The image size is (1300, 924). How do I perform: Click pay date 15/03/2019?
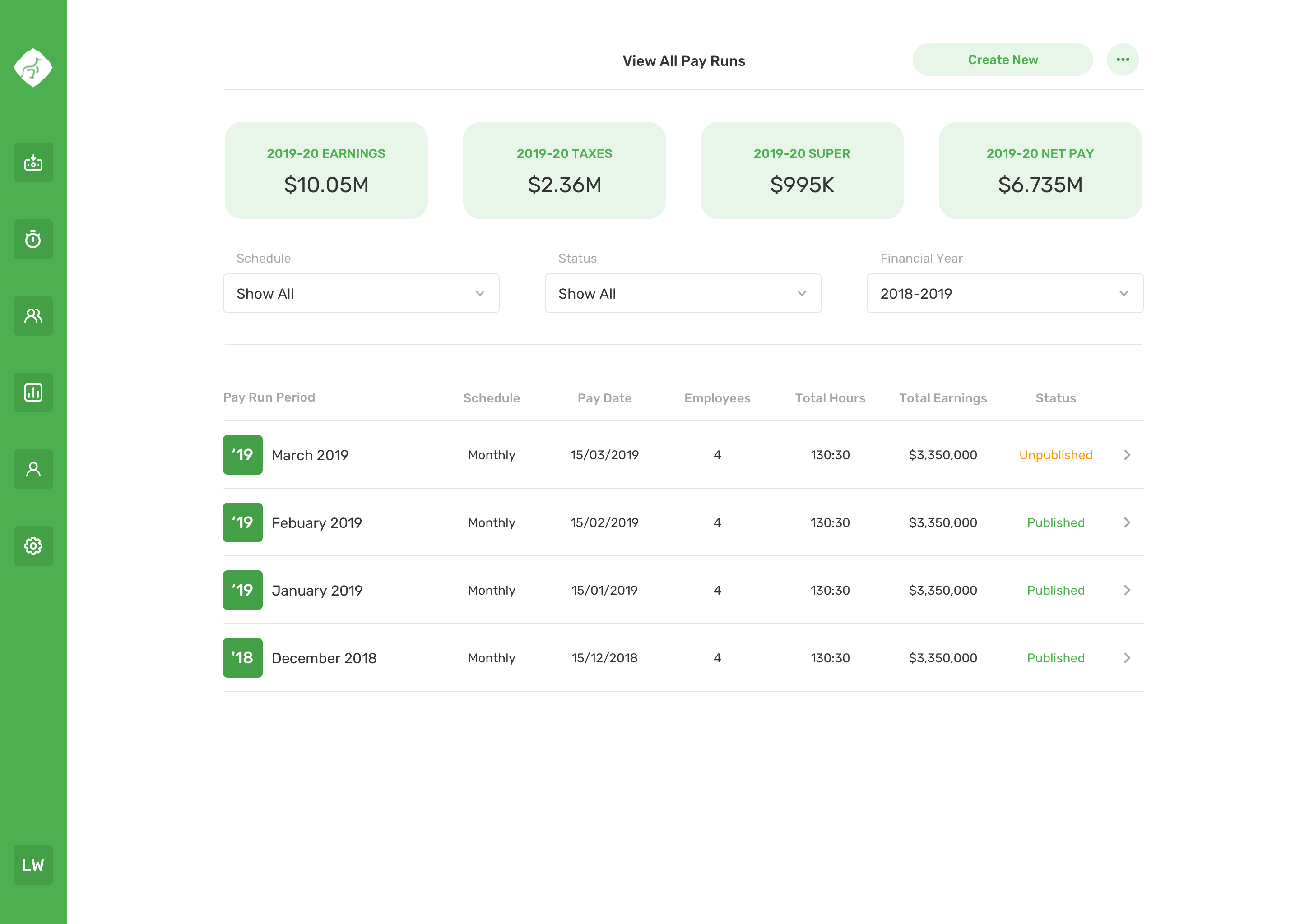604,455
